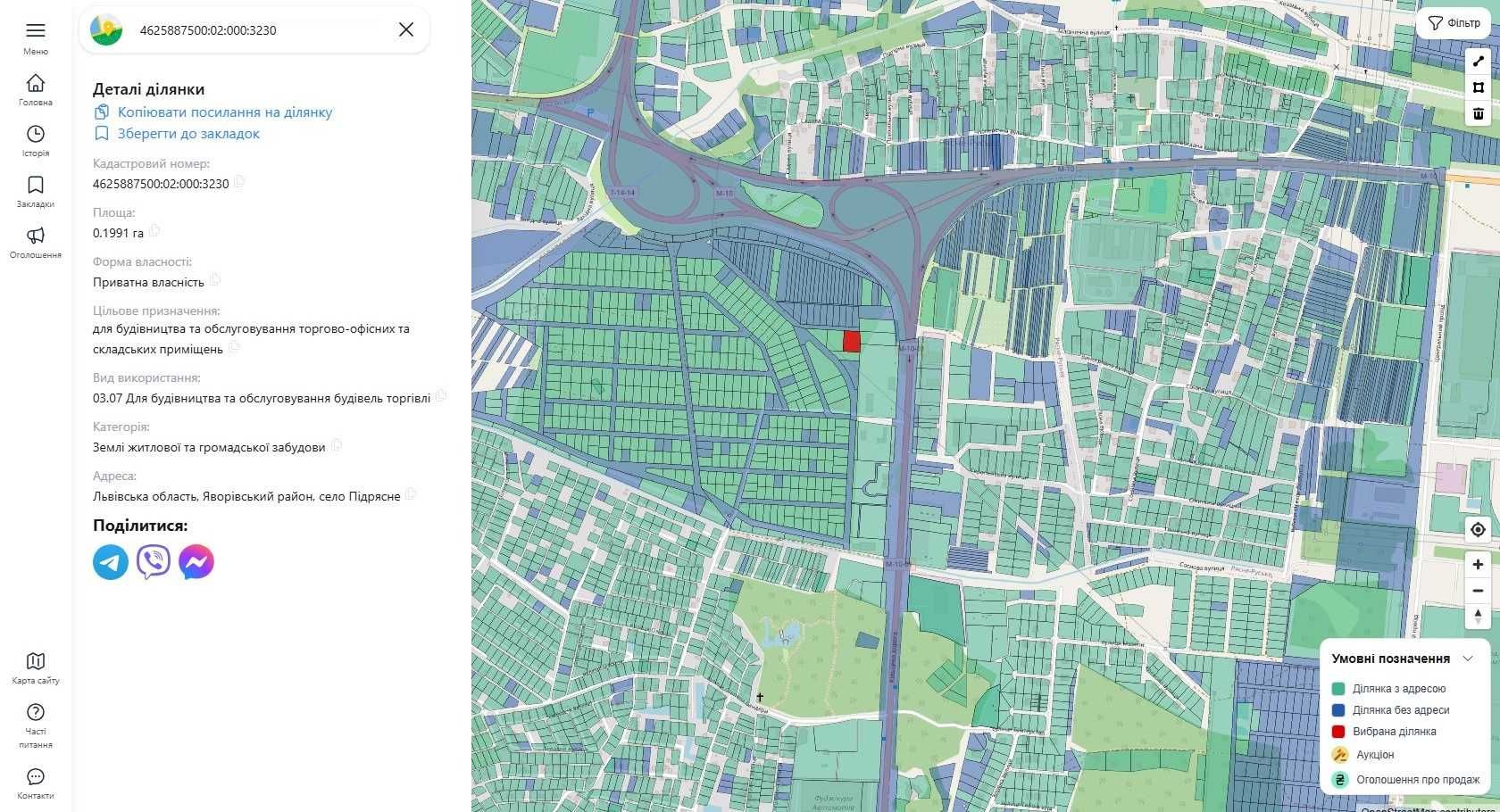Click Зберегти до закладок link
This screenshot has width=1500, height=812.
coord(187,134)
